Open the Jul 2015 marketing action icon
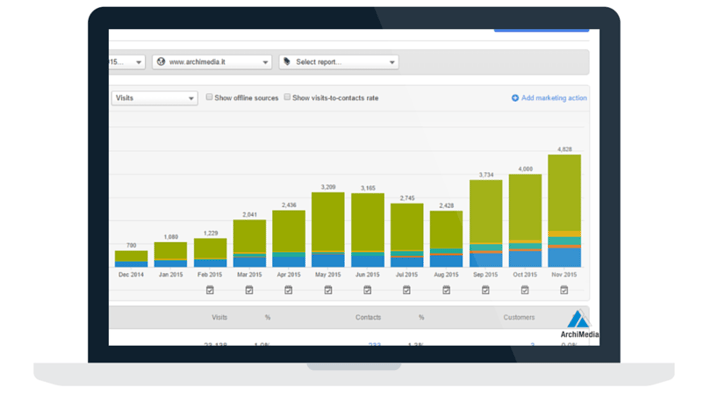Screen dimensions: 711x395 [407, 290]
